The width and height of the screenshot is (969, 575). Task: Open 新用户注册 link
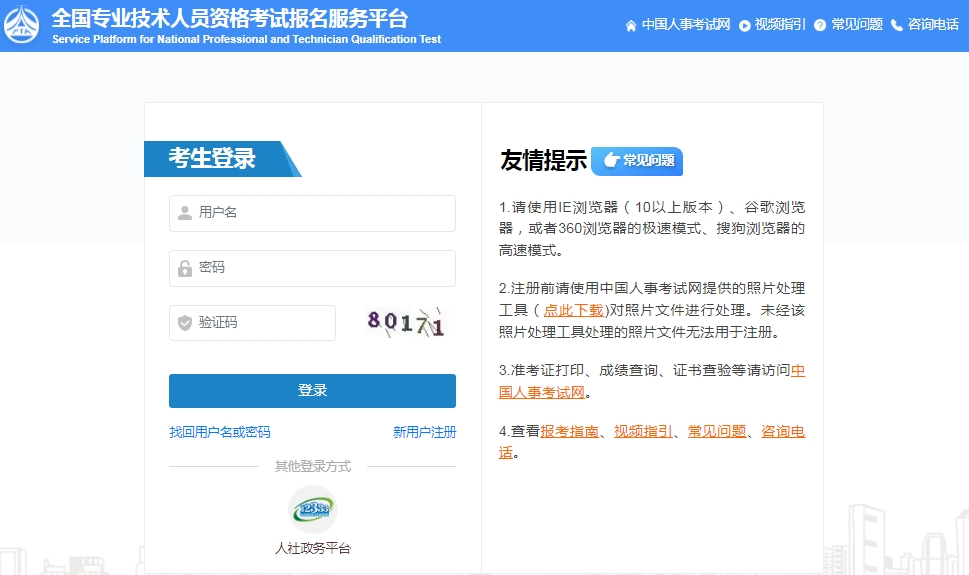pyautogui.click(x=424, y=432)
